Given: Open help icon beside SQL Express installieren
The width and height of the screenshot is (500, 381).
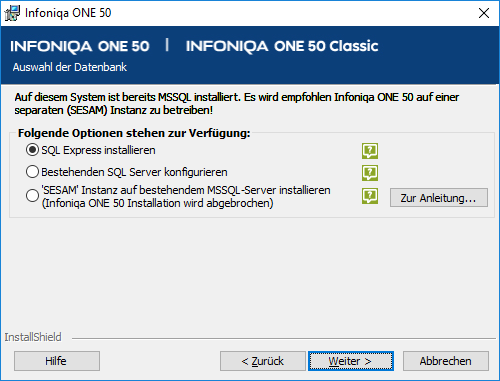Looking at the screenshot, I should (x=370, y=151).
